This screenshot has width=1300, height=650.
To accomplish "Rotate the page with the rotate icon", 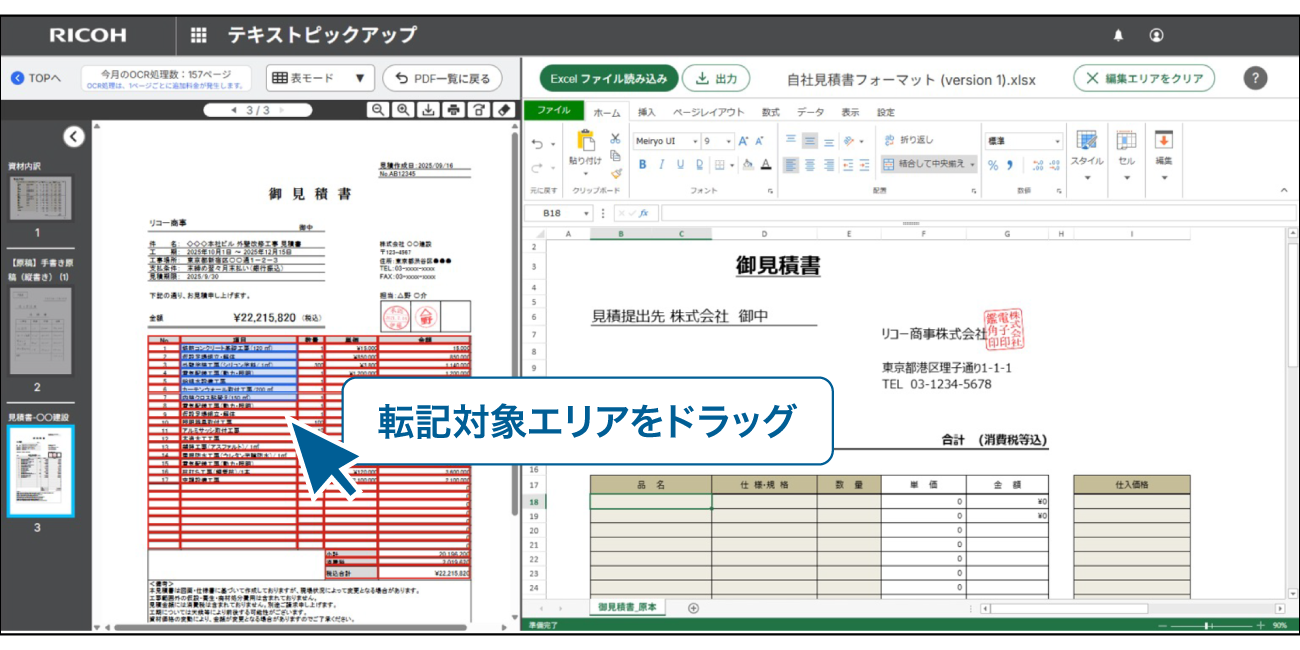I will click(479, 110).
